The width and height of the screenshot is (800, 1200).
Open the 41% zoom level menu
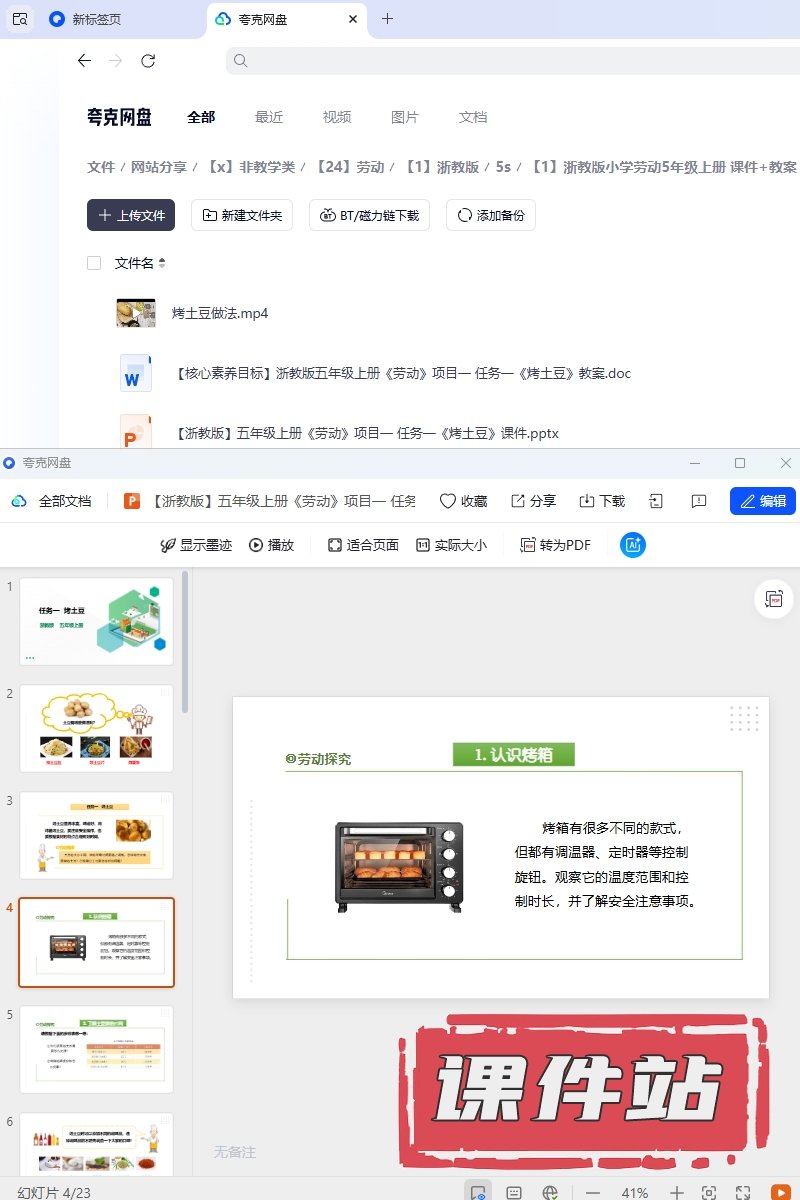635,1192
